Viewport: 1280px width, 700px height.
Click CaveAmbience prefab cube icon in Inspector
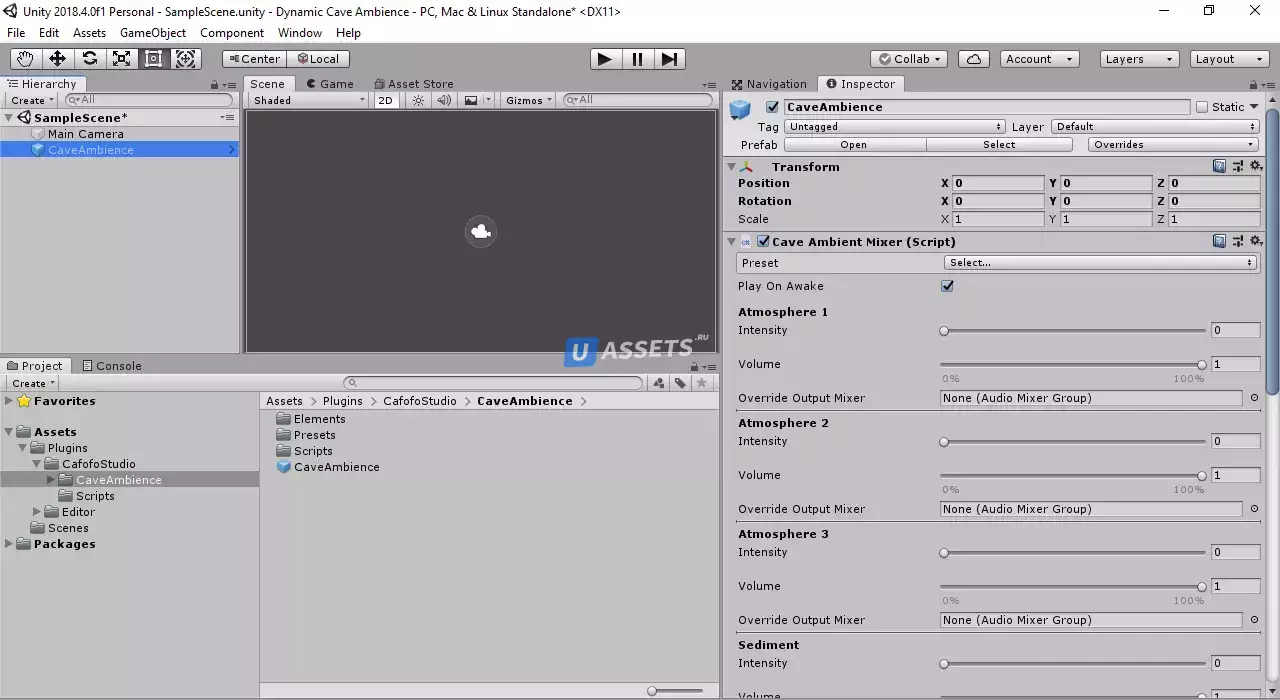click(740, 108)
